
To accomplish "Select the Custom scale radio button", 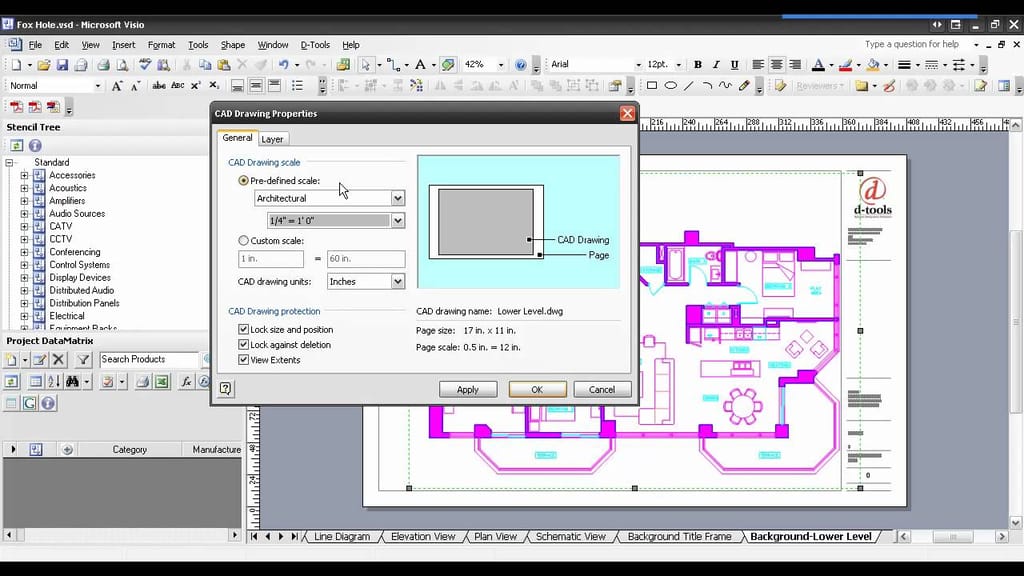I will [243, 240].
